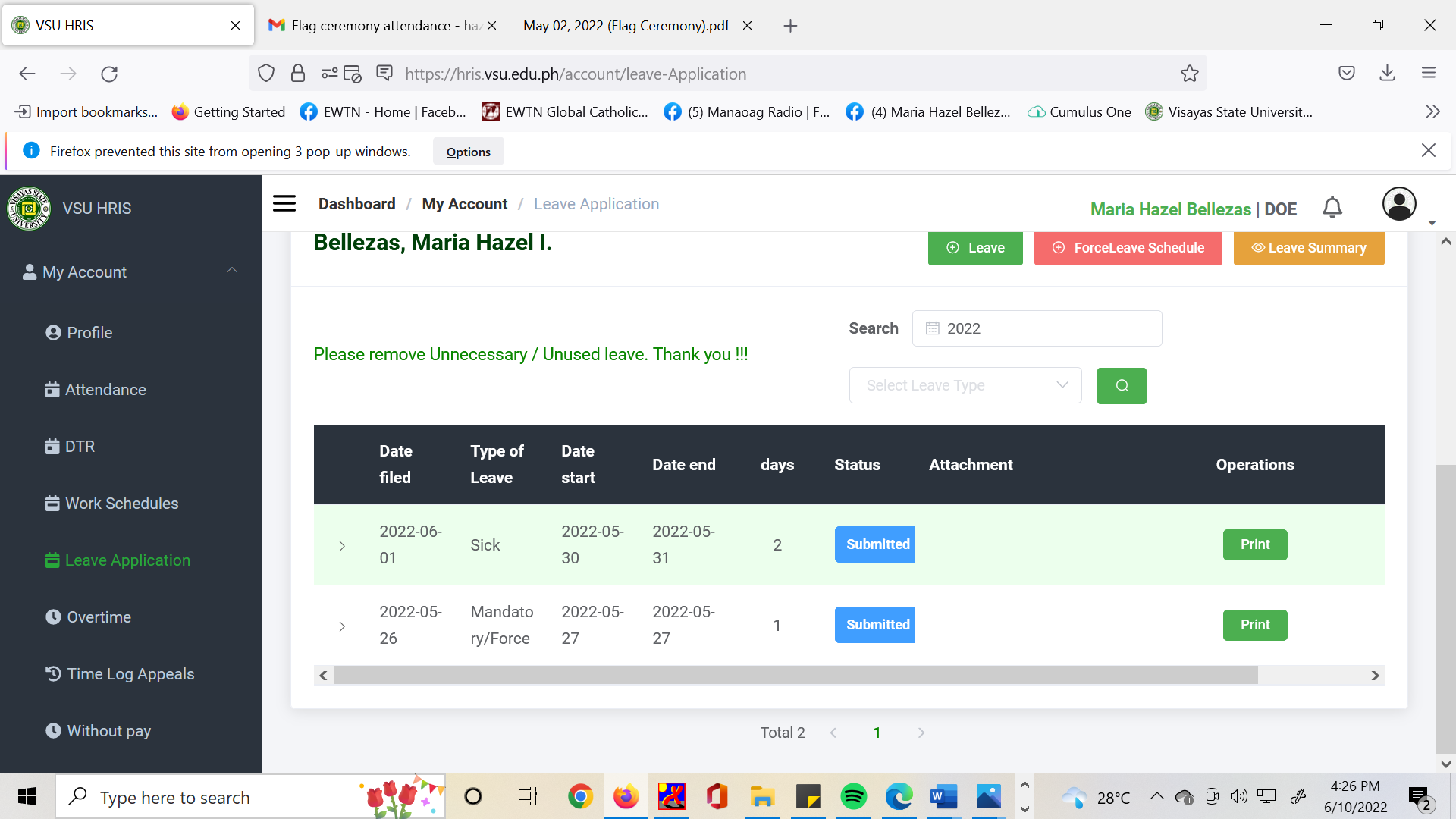This screenshot has width=1456, height=819.
Task: Click the year search field showing 2022
Action: 1037,328
